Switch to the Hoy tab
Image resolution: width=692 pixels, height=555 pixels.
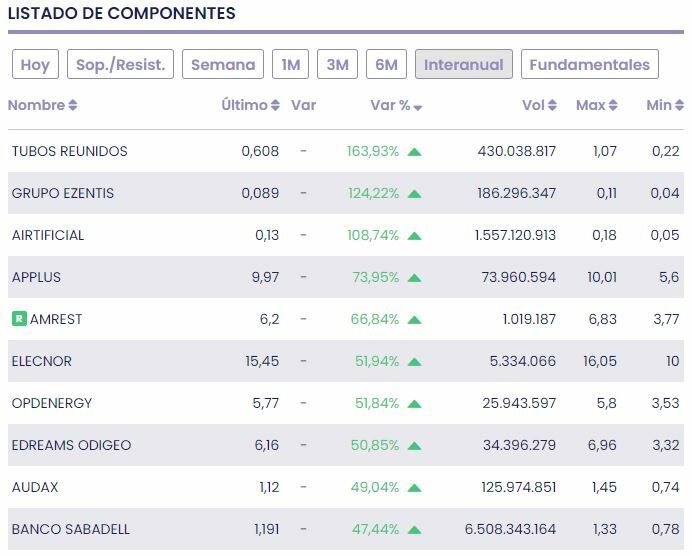pyautogui.click(x=35, y=65)
